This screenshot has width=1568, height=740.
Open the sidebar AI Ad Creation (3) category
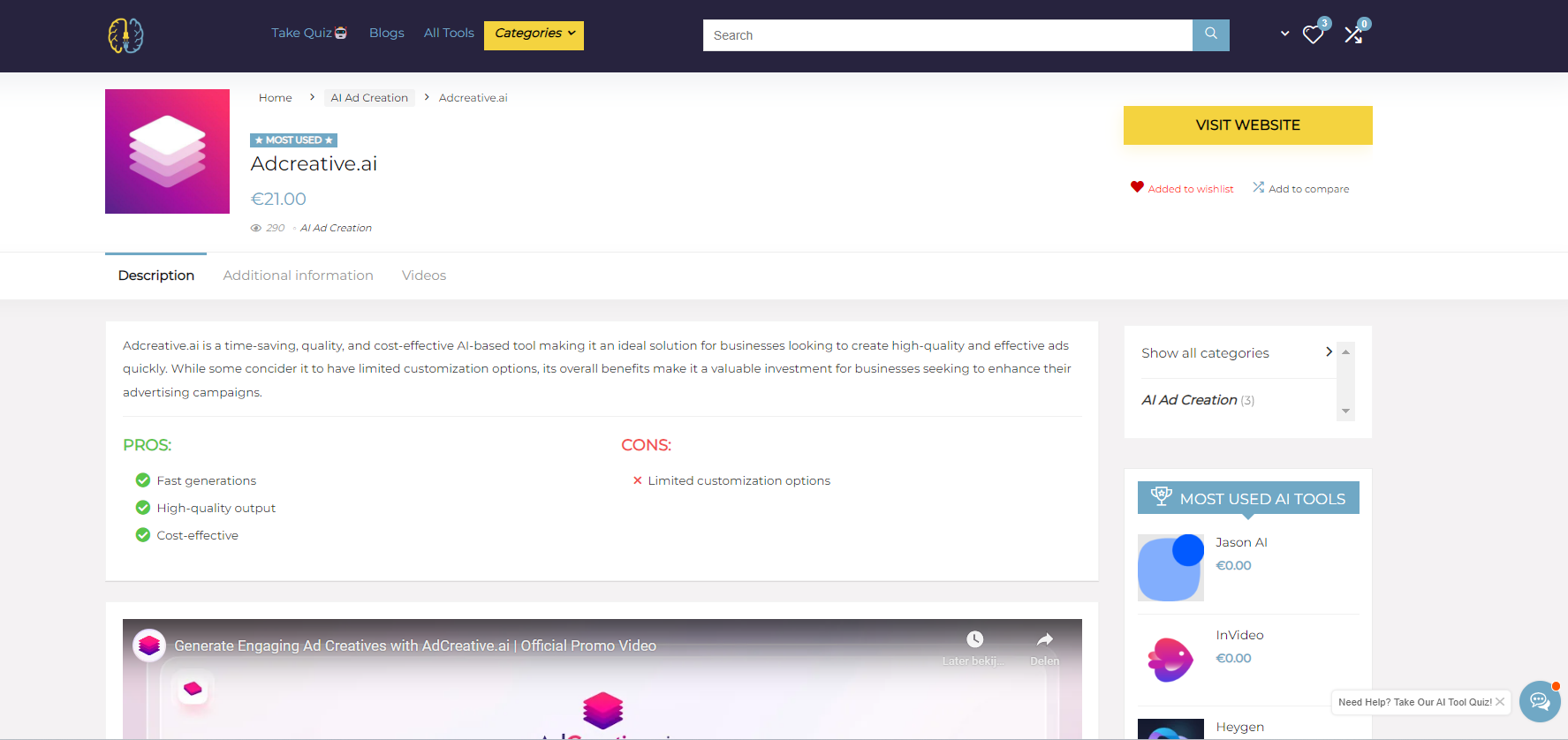[x=1198, y=400]
